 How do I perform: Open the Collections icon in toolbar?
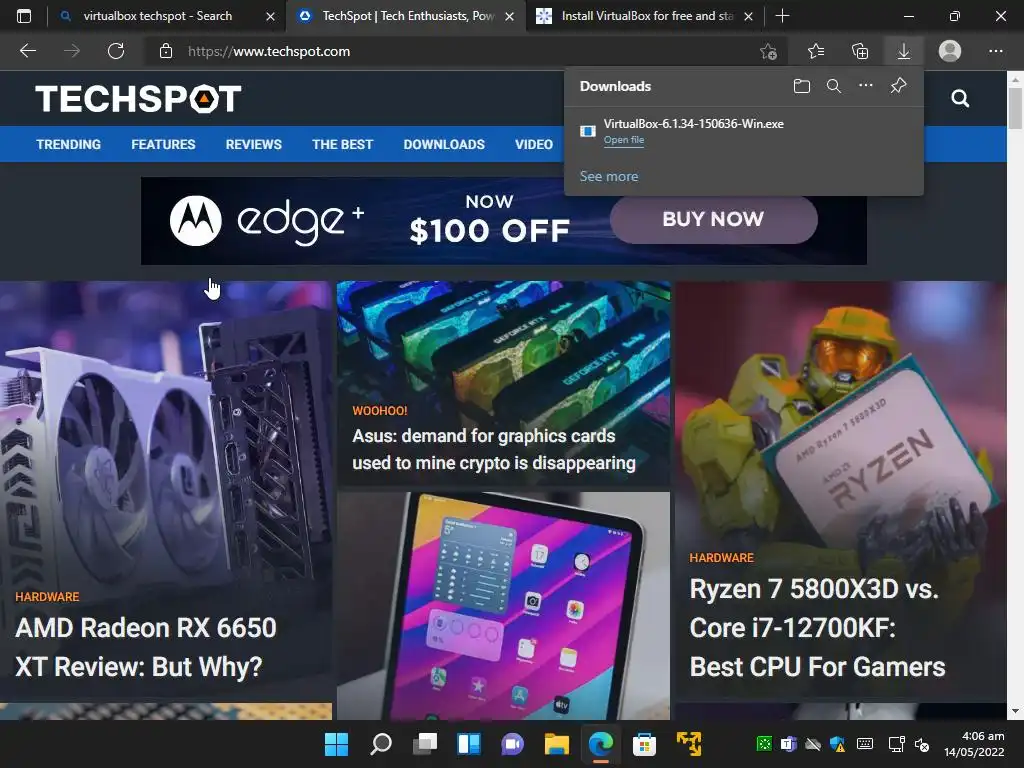point(860,51)
